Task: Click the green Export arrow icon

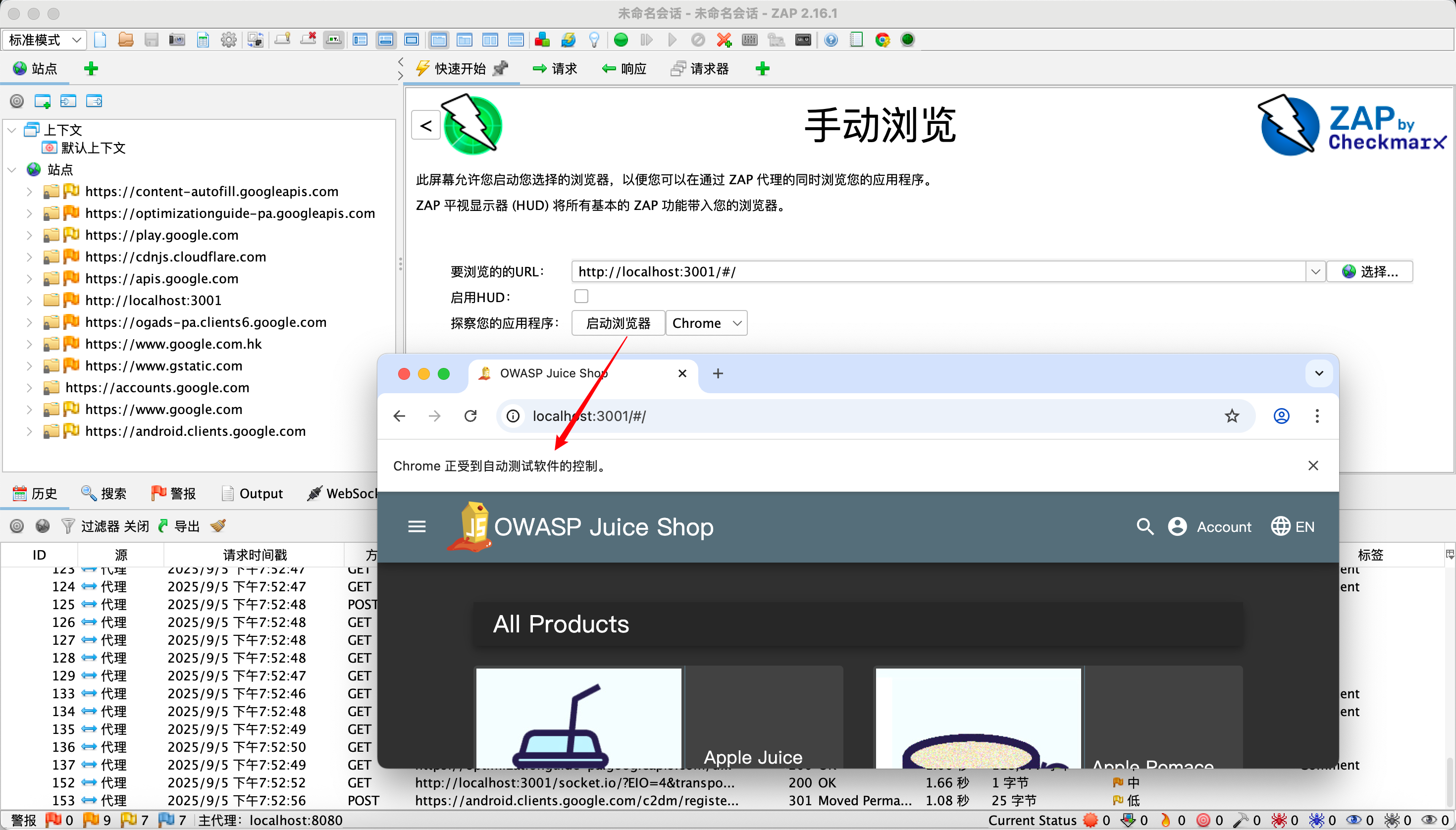Action: 163,525
